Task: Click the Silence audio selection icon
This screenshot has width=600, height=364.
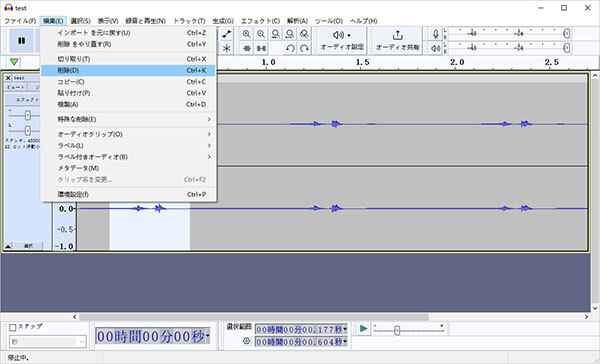Action: click(x=261, y=48)
